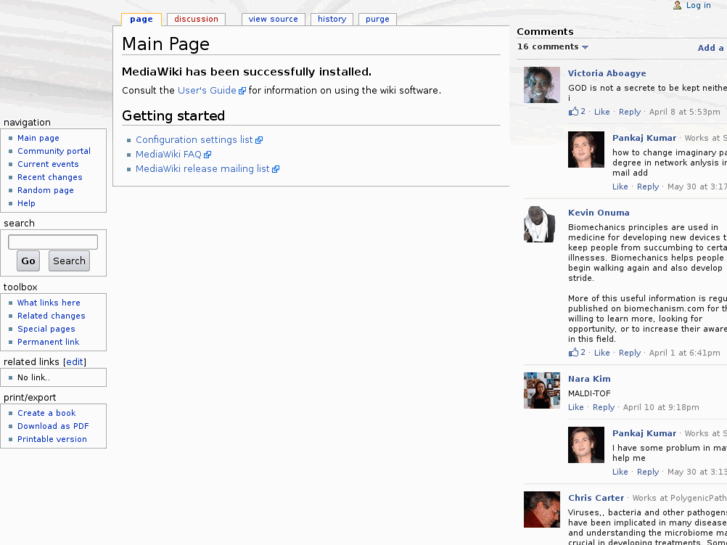This screenshot has width=727, height=545.
Task: Switch to the discussion tab
Action: 196,19
